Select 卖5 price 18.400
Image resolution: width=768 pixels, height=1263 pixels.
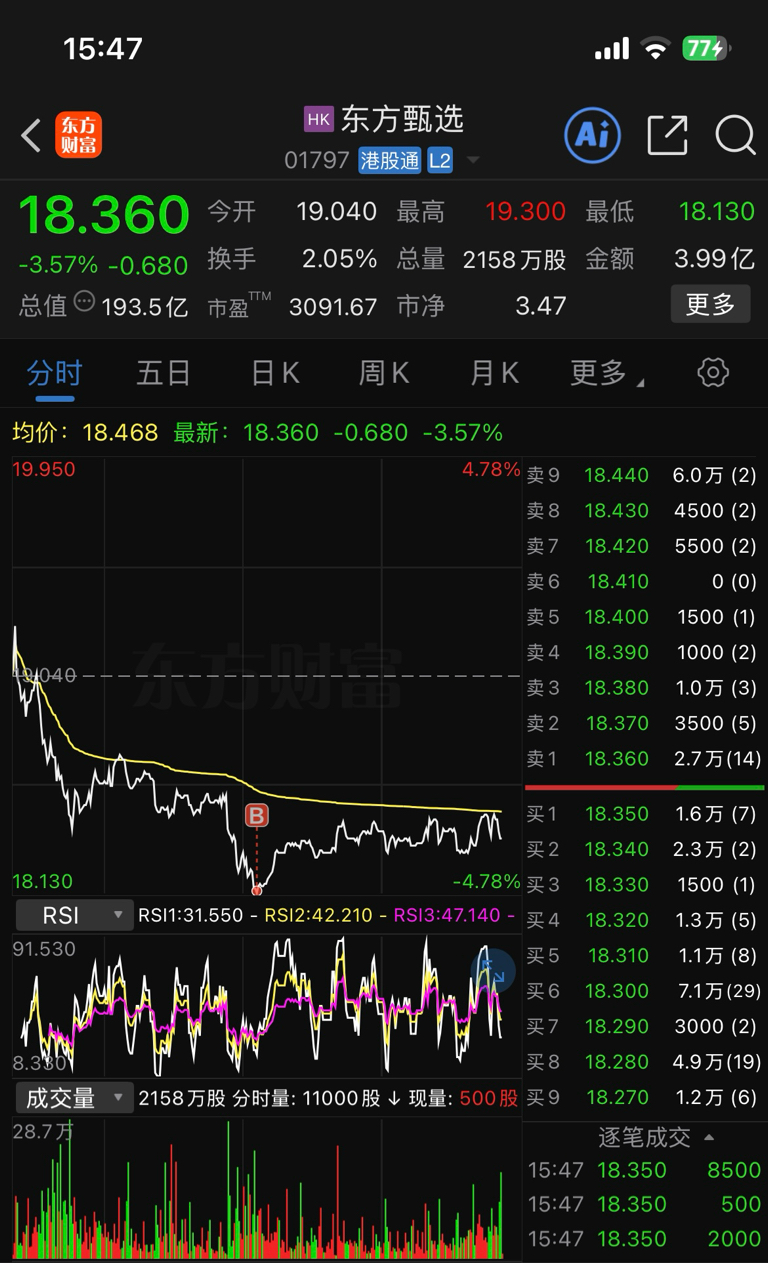616,617
